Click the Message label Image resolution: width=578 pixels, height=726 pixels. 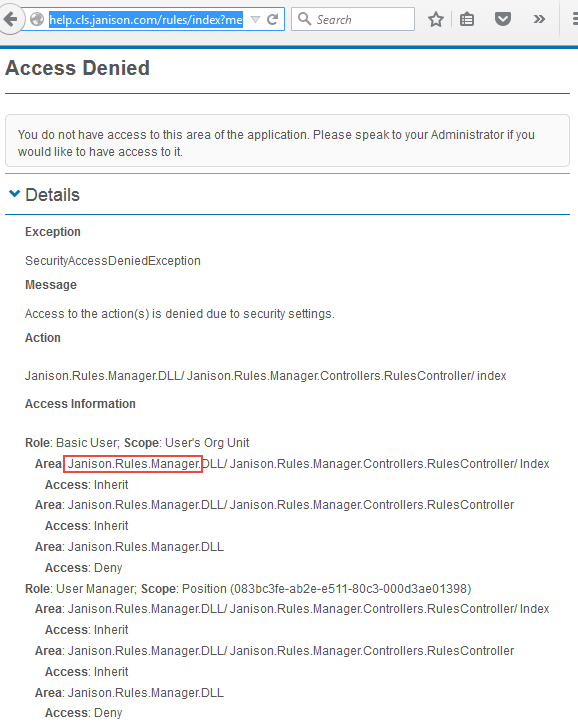click(x=51, y=285)
